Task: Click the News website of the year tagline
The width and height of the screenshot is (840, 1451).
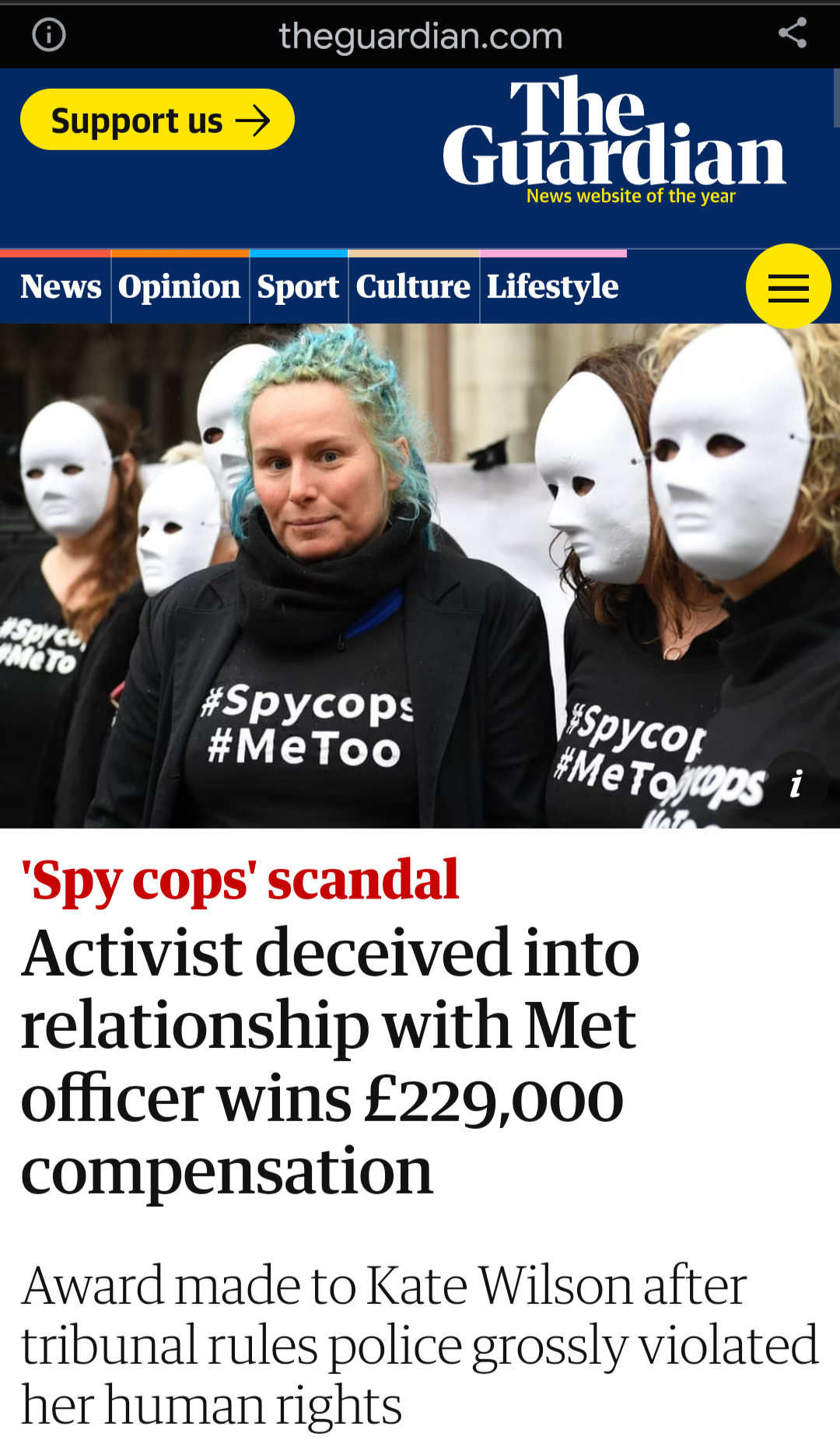Action: point(631,196)
